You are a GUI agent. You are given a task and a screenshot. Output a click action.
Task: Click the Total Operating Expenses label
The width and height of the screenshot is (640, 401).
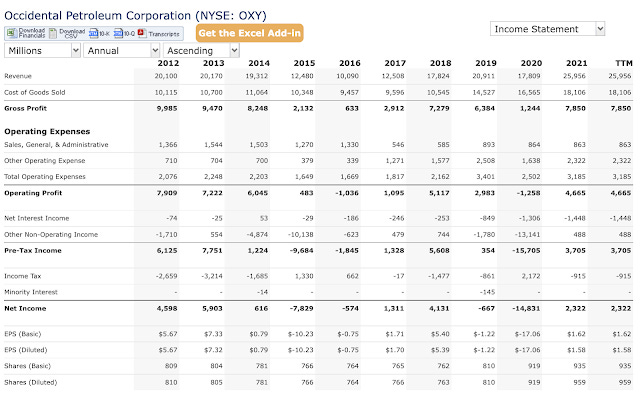pyautogui.click(x=45, y=177)
